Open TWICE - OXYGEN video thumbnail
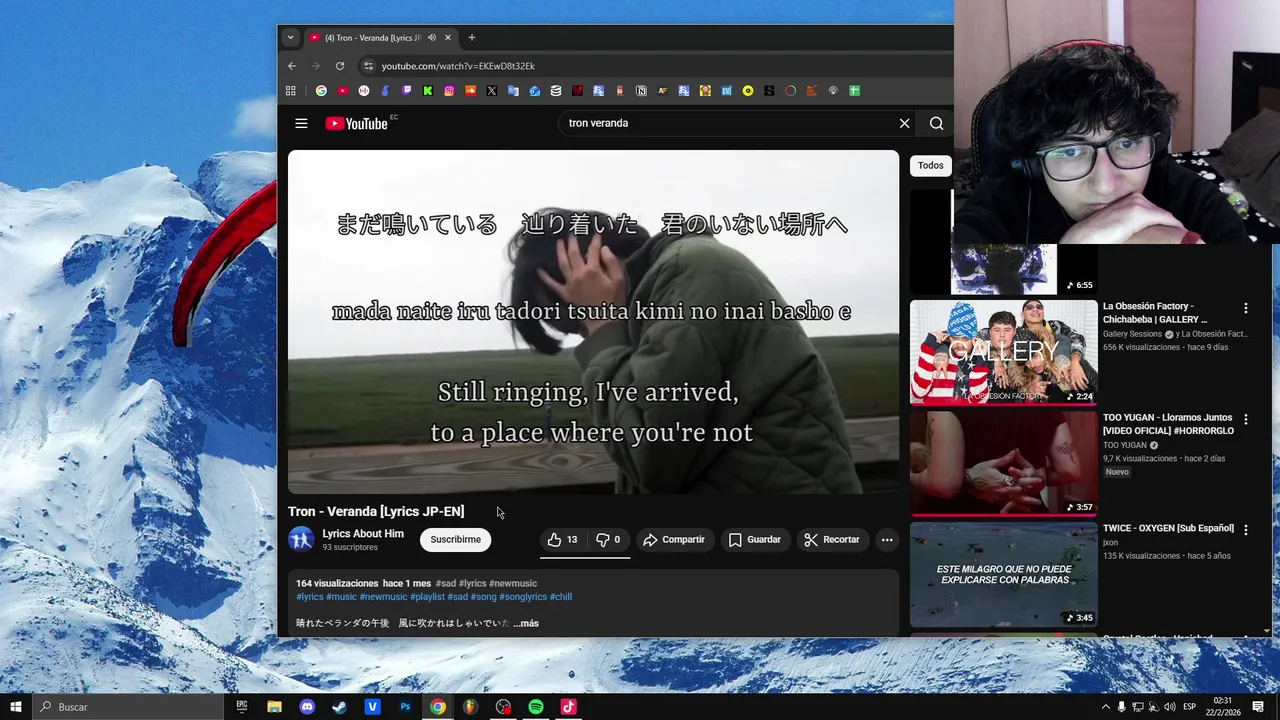Viewport: 1280px width, 720px height. (x=1003, y=575)
